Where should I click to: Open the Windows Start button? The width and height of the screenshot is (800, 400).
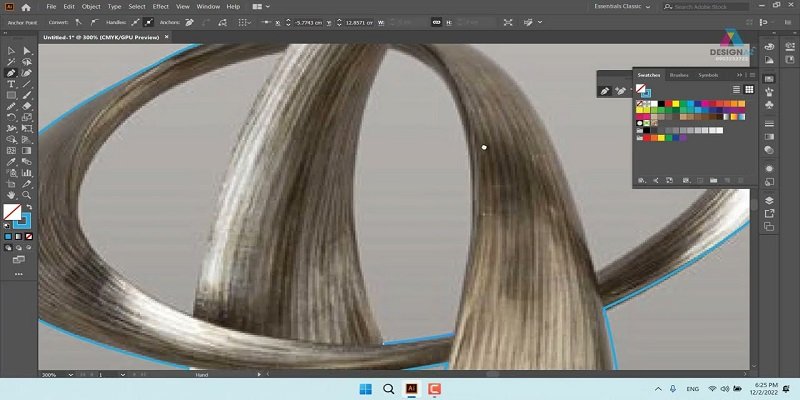[364, 388]
